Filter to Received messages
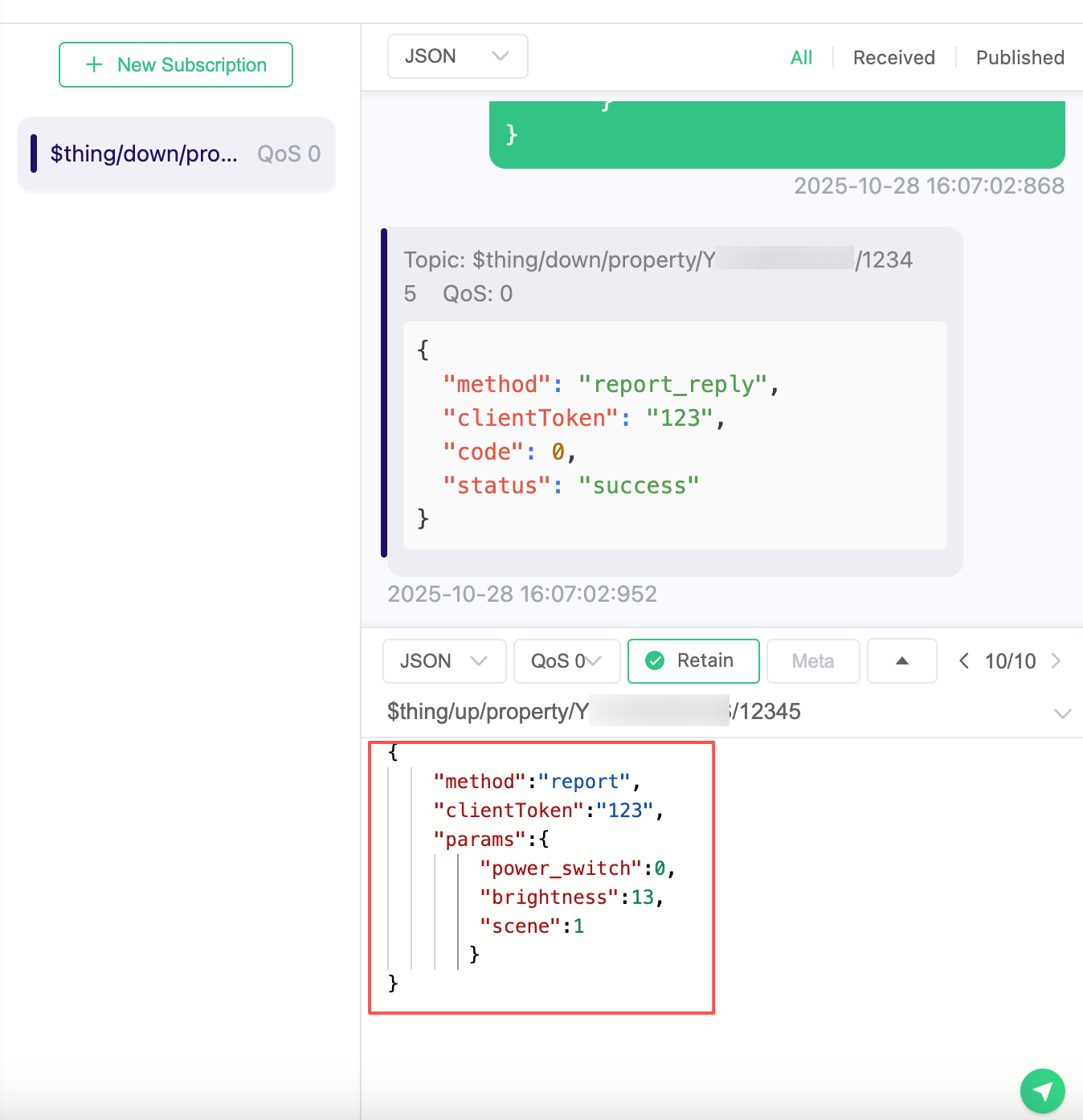 (x=893, y=58)
